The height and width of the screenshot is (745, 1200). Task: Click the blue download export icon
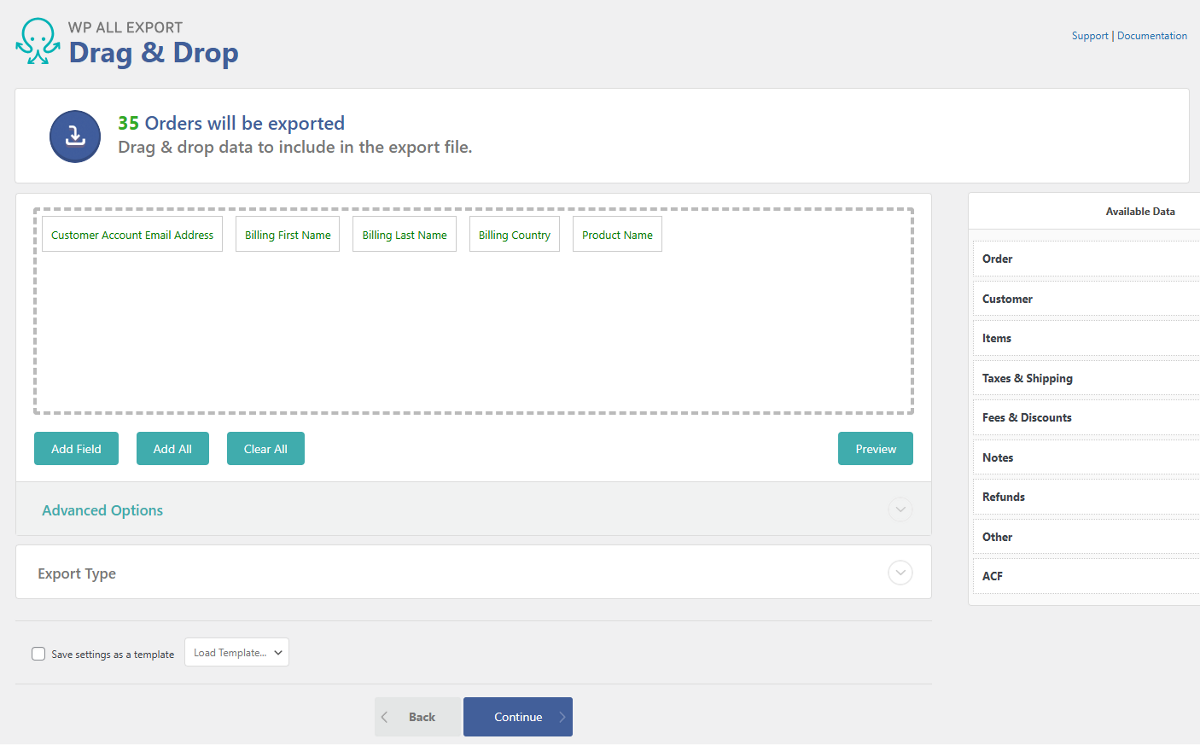click(x=75, y=136)
